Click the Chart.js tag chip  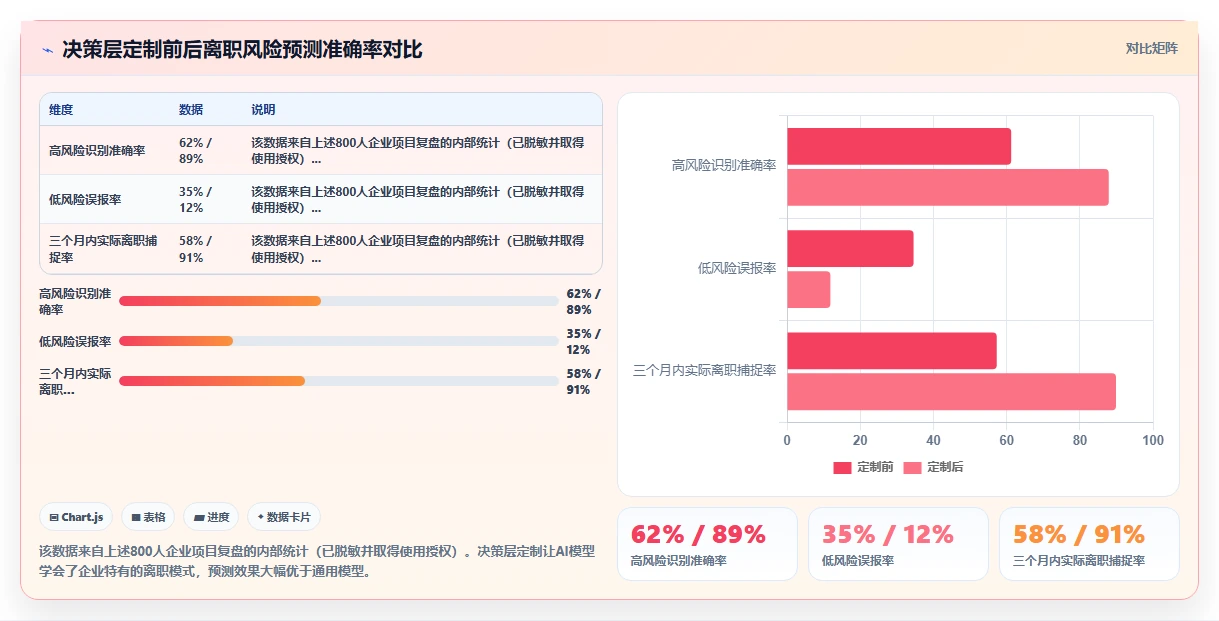(77, 517)
